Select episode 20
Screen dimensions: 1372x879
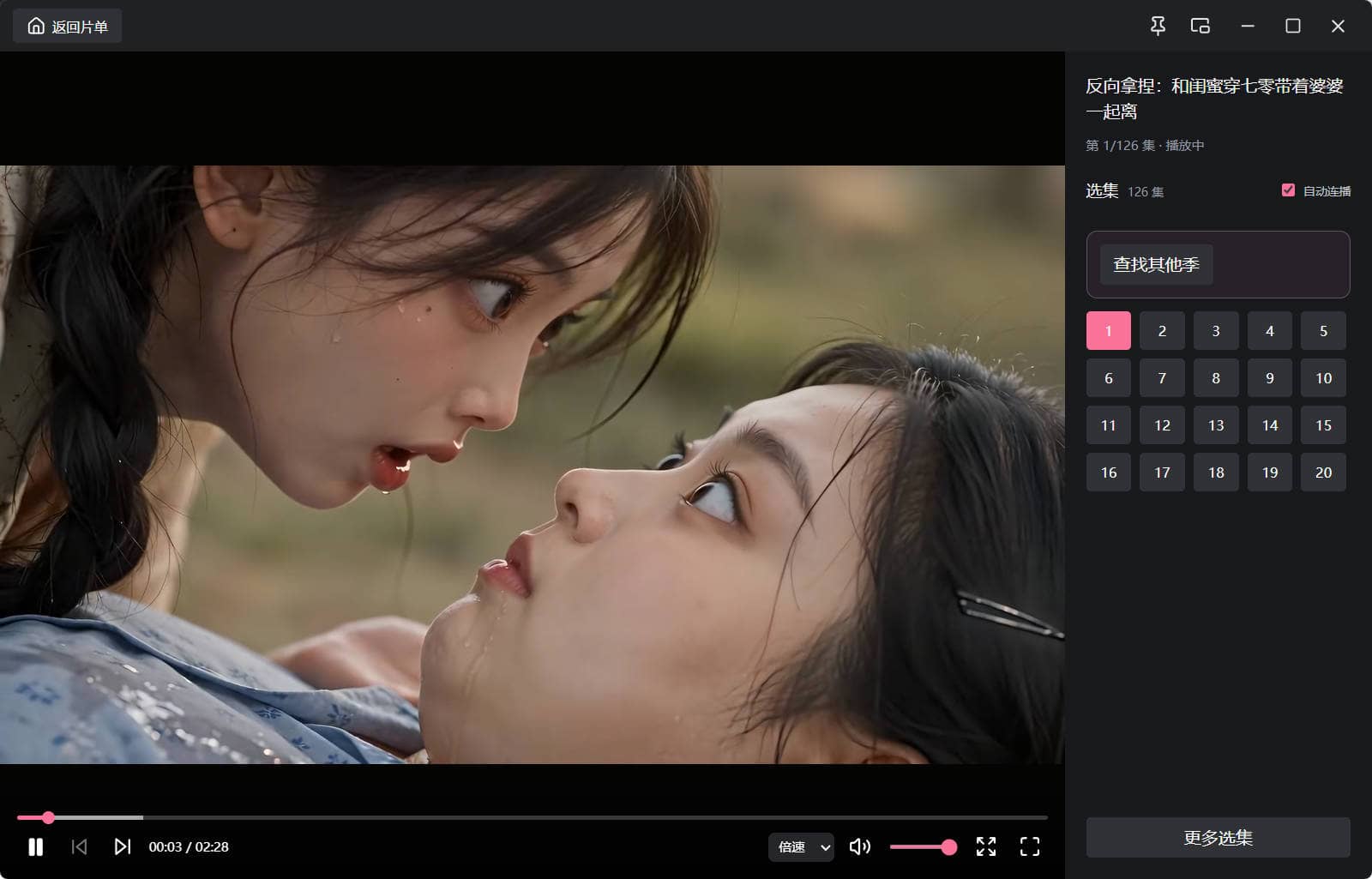[x=1323, y=472]
